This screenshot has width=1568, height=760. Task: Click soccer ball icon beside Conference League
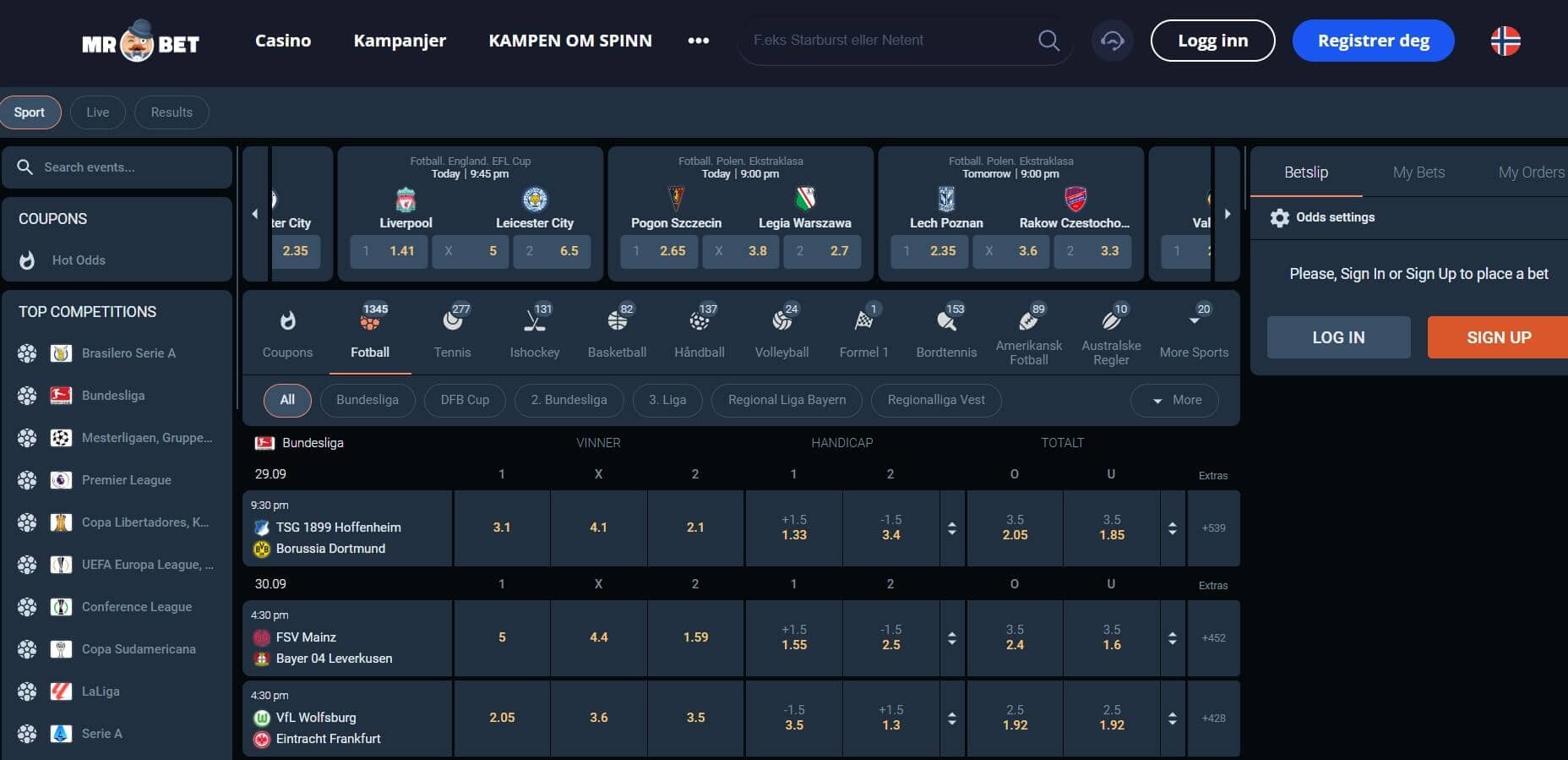click(27, 607)
